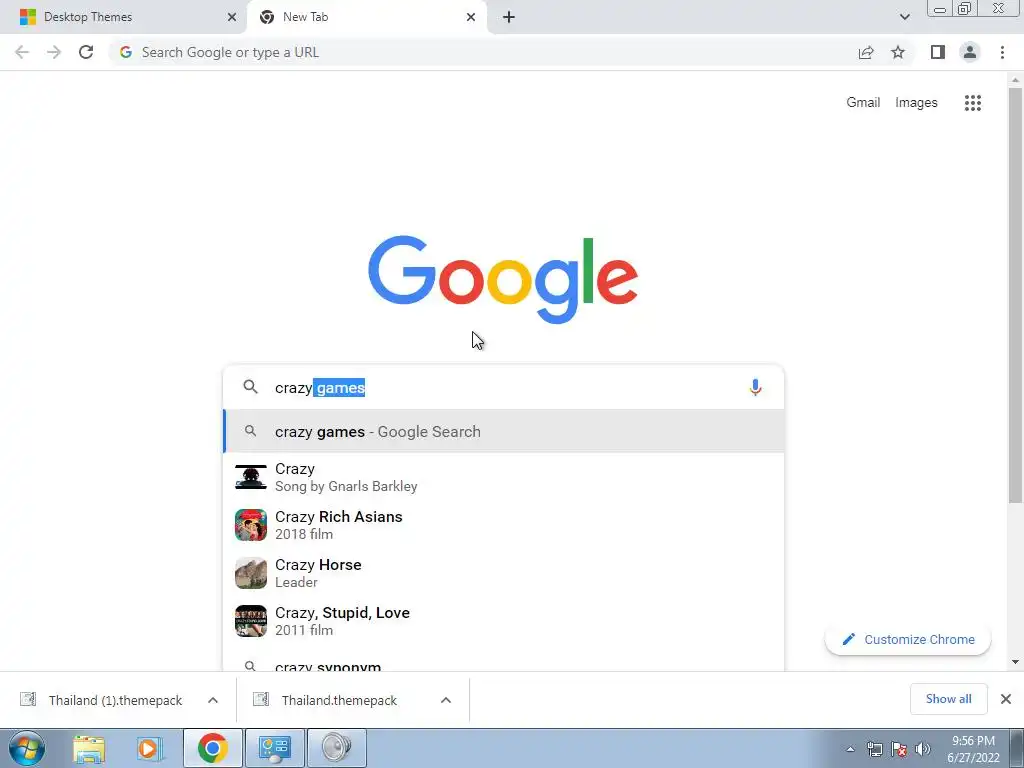Viewport: 1024px width, 768px height.
Task: Click Show all downloads
Action: 948,699
